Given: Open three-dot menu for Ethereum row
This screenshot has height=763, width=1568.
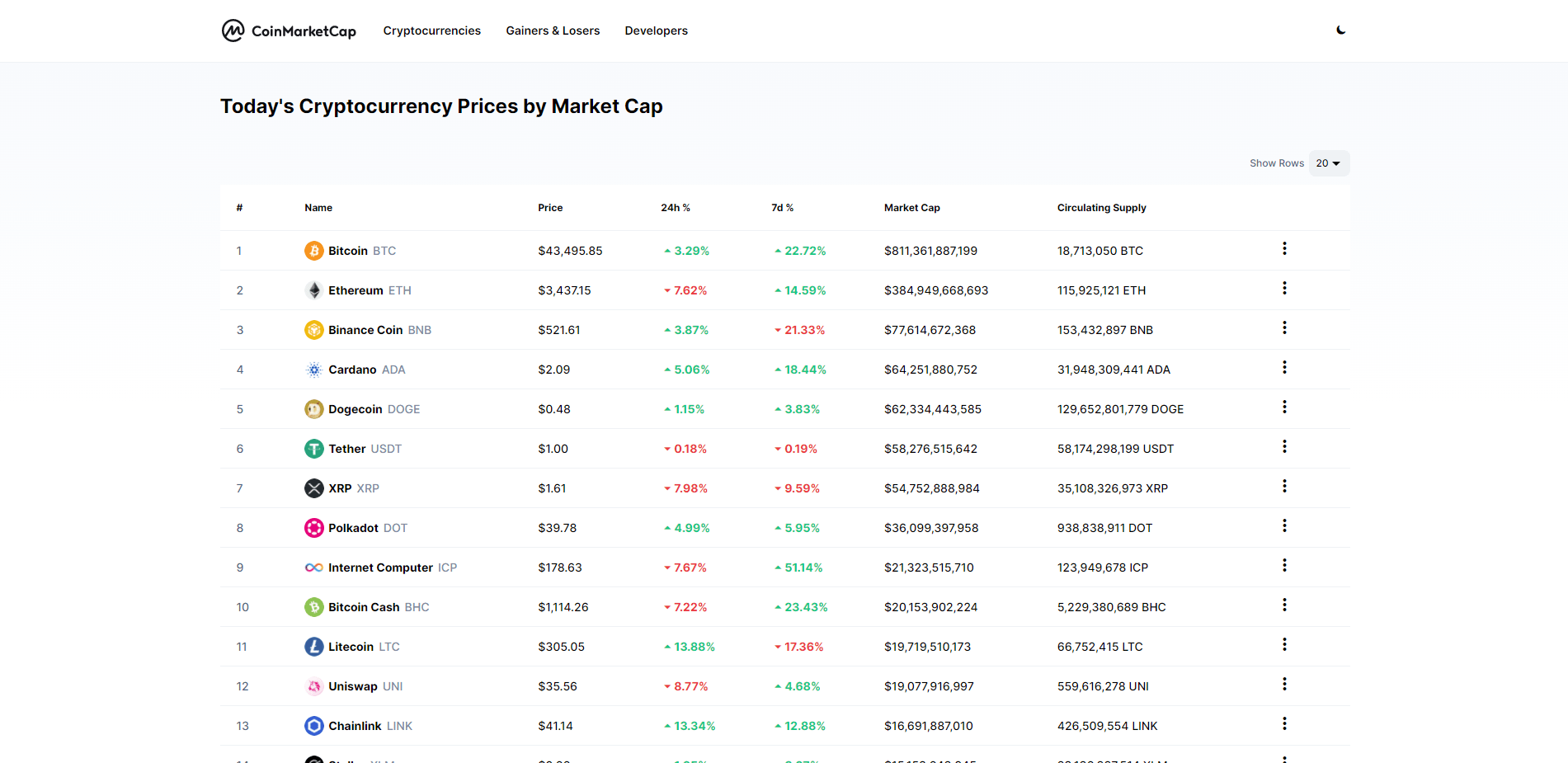Looking at the screenshot, I should pos(1284,288).
